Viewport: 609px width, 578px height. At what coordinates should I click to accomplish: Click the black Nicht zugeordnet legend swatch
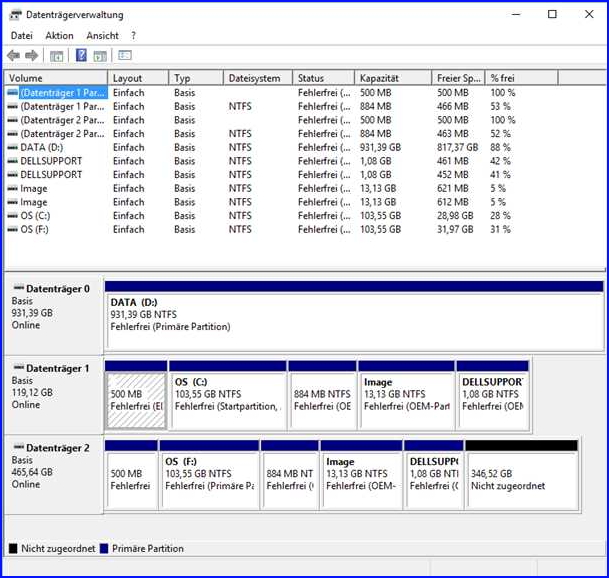[x=13, y=548]
